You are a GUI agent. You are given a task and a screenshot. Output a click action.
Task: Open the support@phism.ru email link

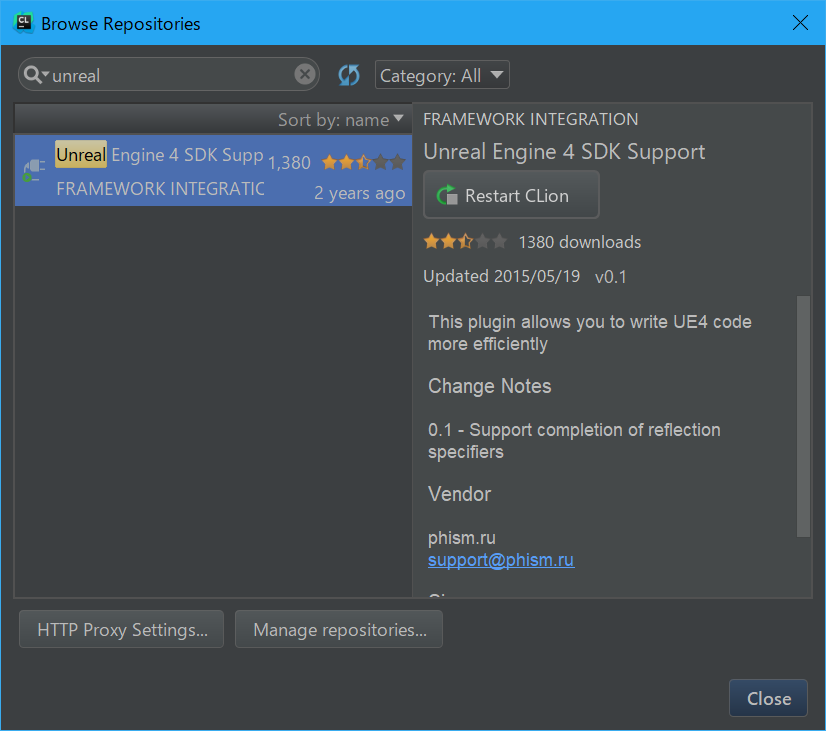(501, 560)
